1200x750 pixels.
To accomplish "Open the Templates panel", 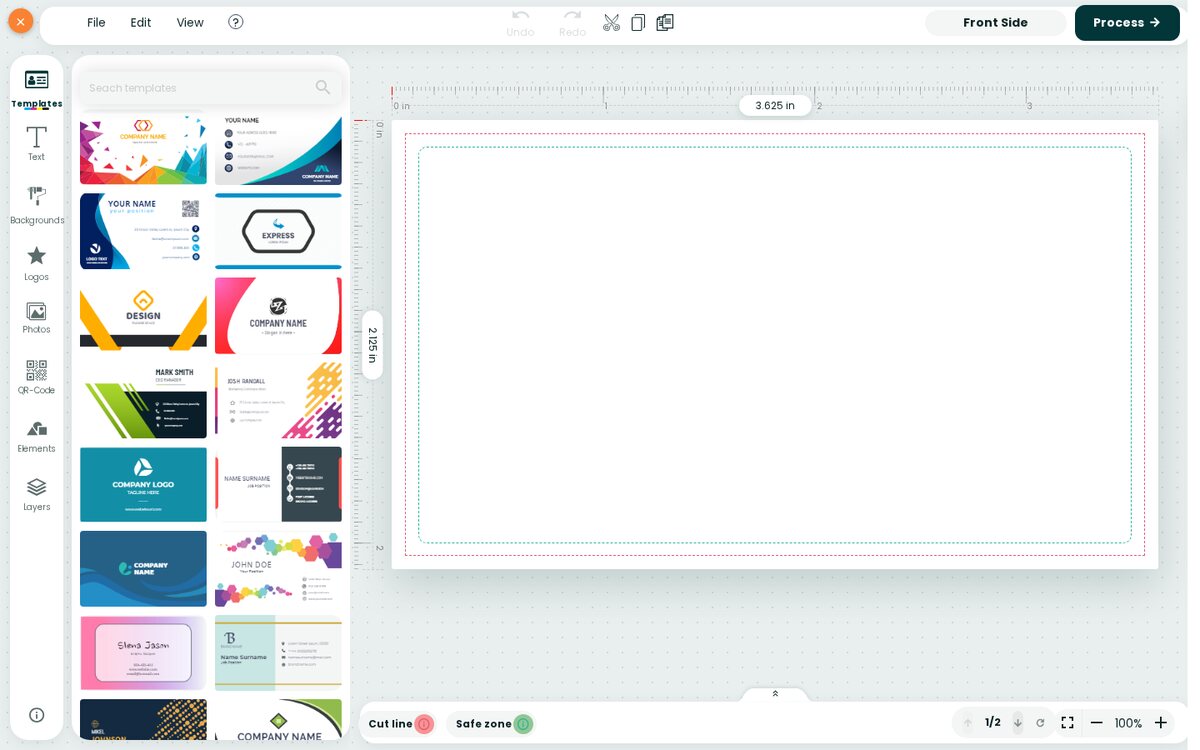I will click(x=37, y=88).
